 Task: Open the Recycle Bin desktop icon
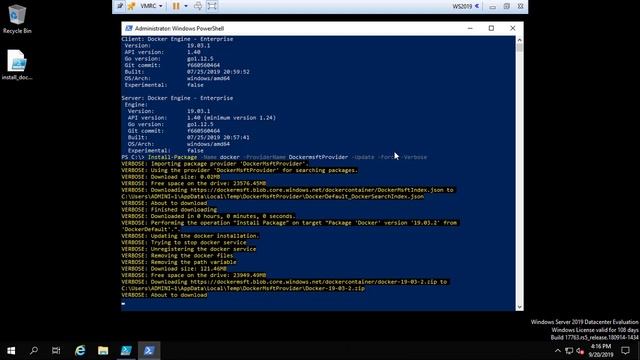[17, 19]
